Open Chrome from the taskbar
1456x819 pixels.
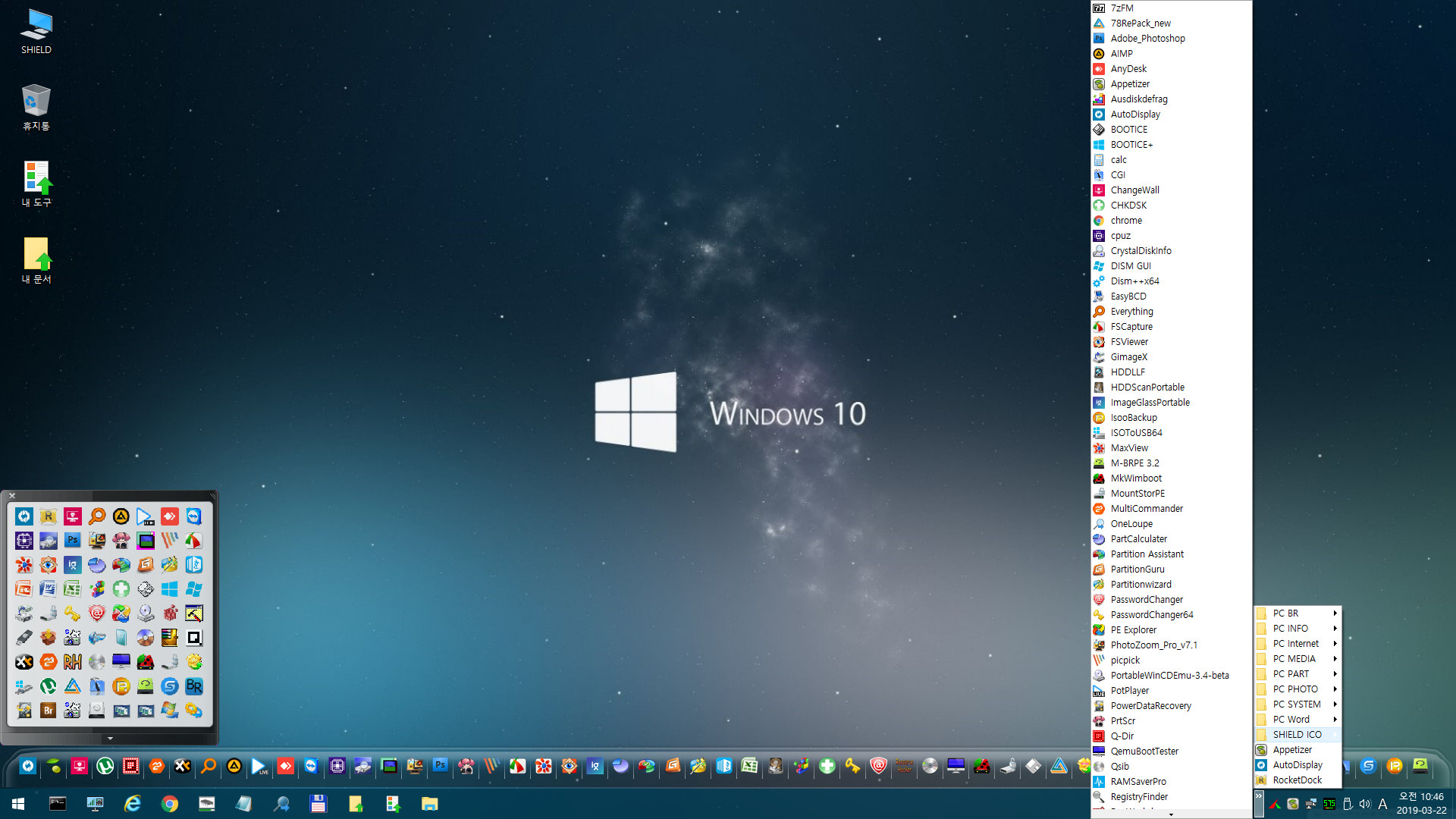pyautogui.click(x=170, y=804)
